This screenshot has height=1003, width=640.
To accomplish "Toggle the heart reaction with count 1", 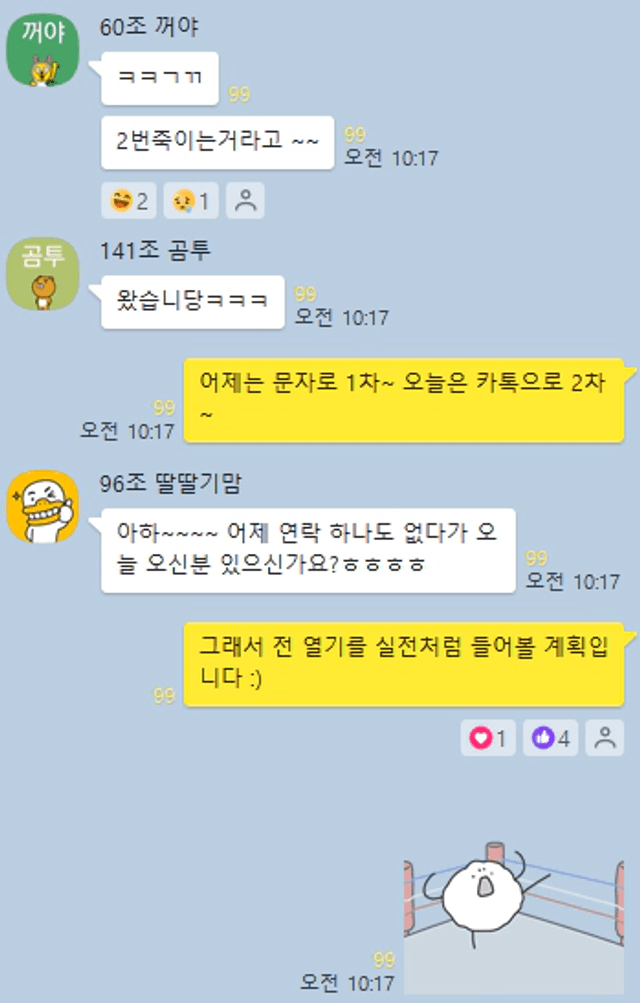I will 488,738.
